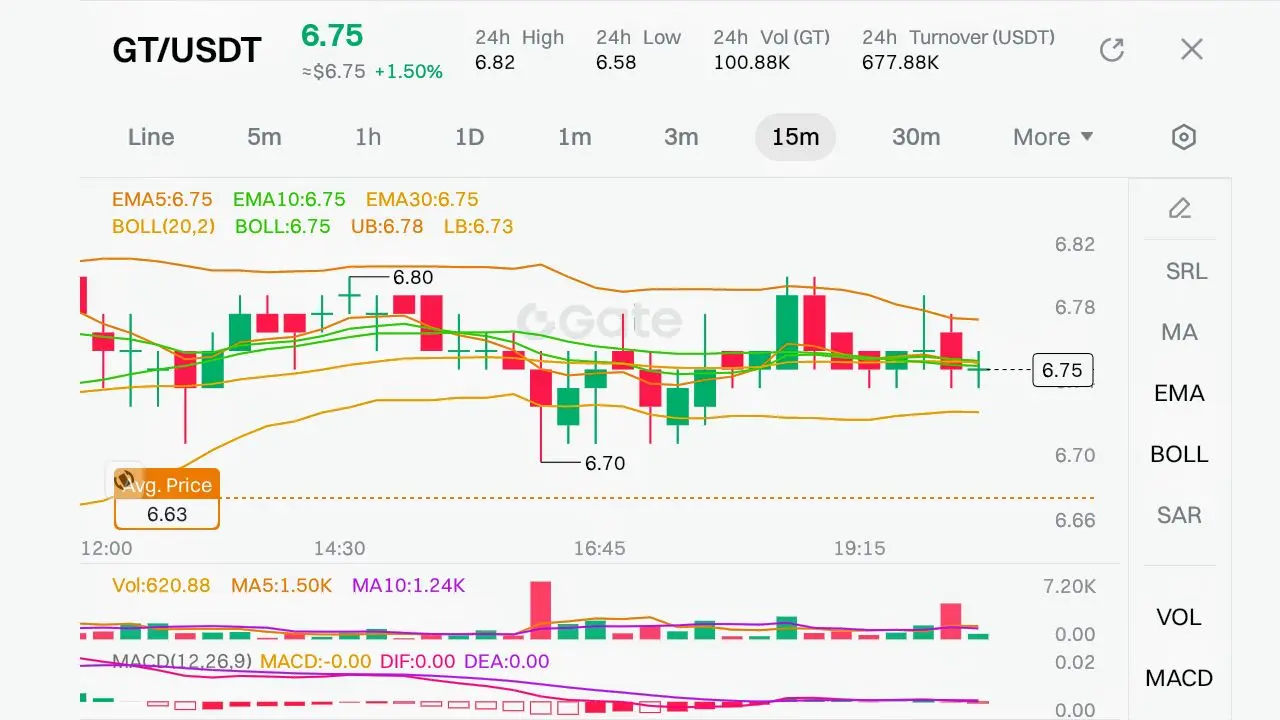Click the 6.70 low price annotation
Viewport: 1280px width, 720px height.
click(x=605, y=463)
